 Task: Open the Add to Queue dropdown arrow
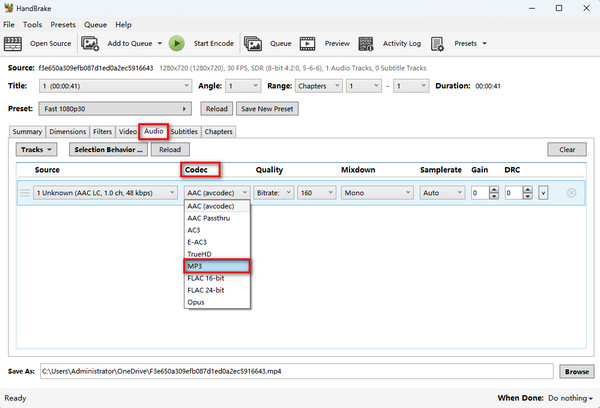(x=160, y=44)
